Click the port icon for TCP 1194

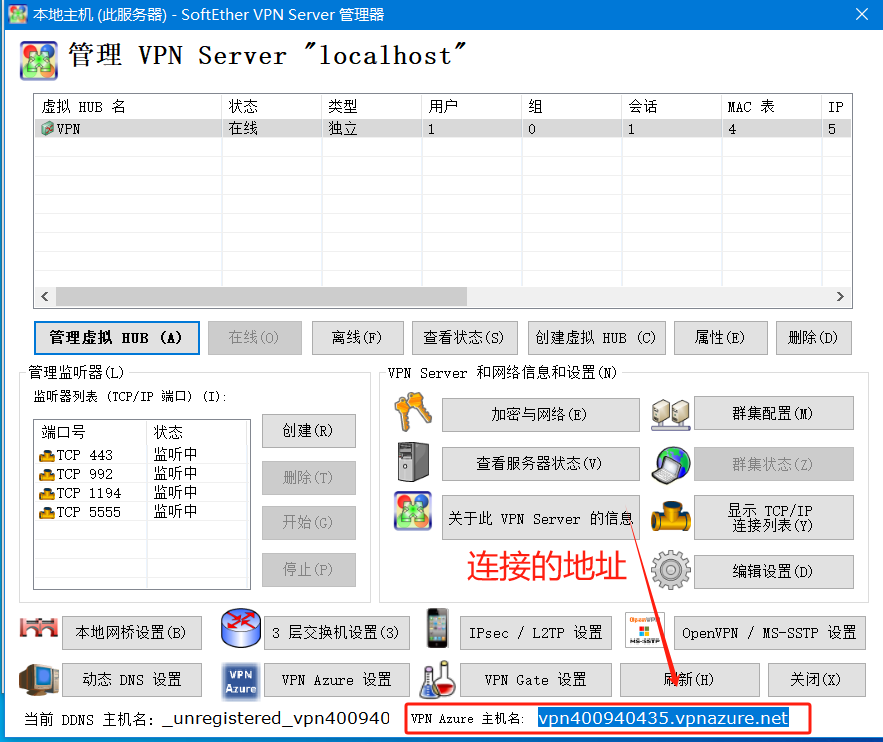tap(47, 494)
